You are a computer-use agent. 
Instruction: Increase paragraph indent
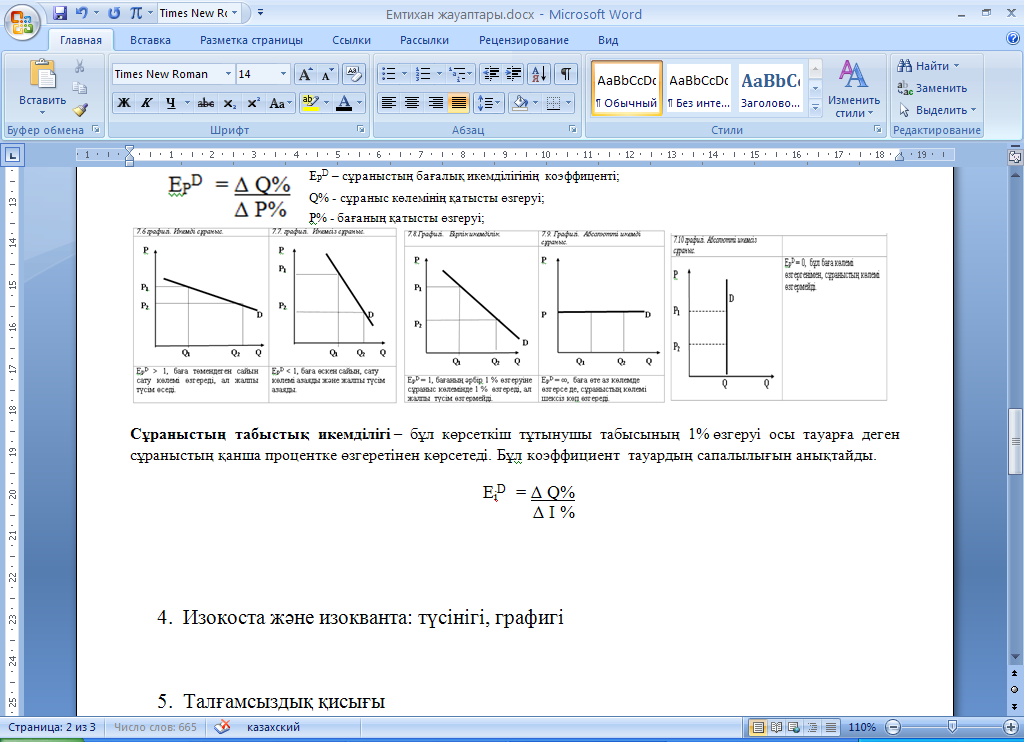(513, 74)
